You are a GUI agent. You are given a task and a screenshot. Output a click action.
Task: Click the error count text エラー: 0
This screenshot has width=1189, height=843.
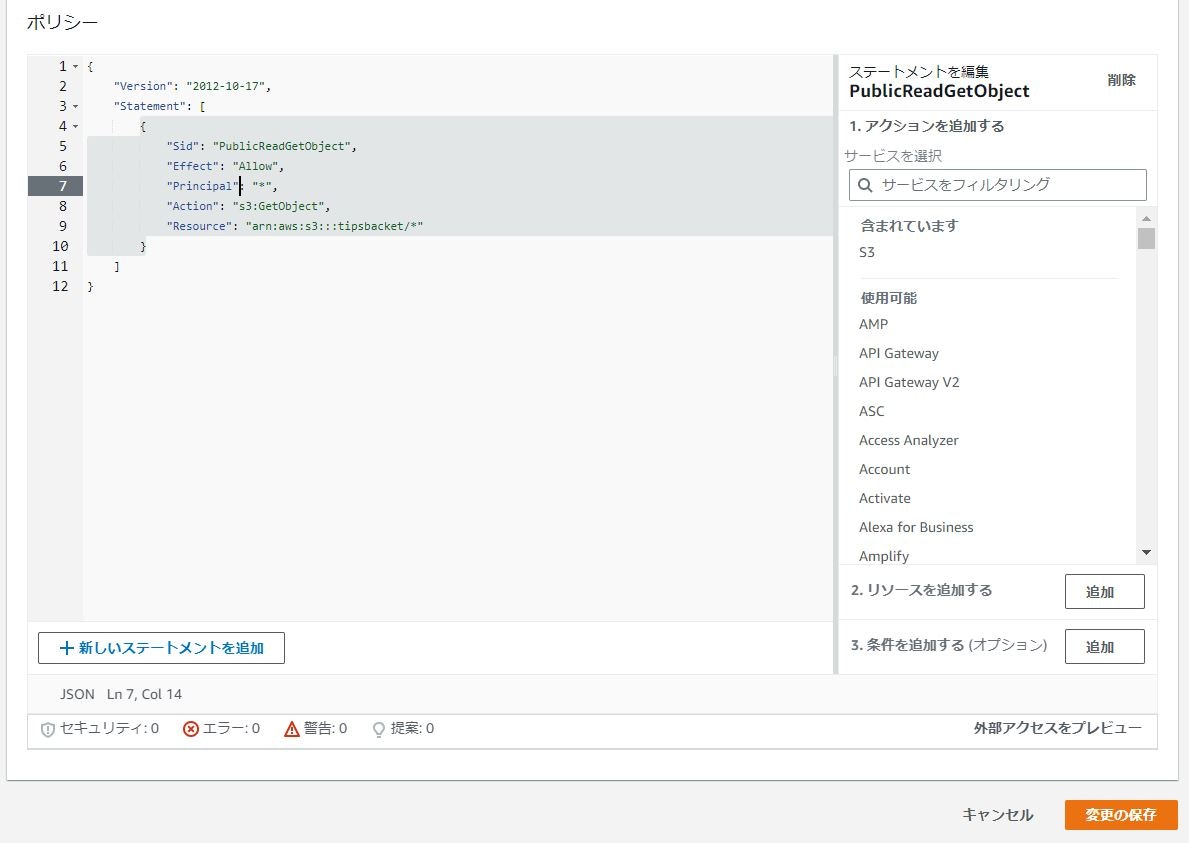click(231, 729)
